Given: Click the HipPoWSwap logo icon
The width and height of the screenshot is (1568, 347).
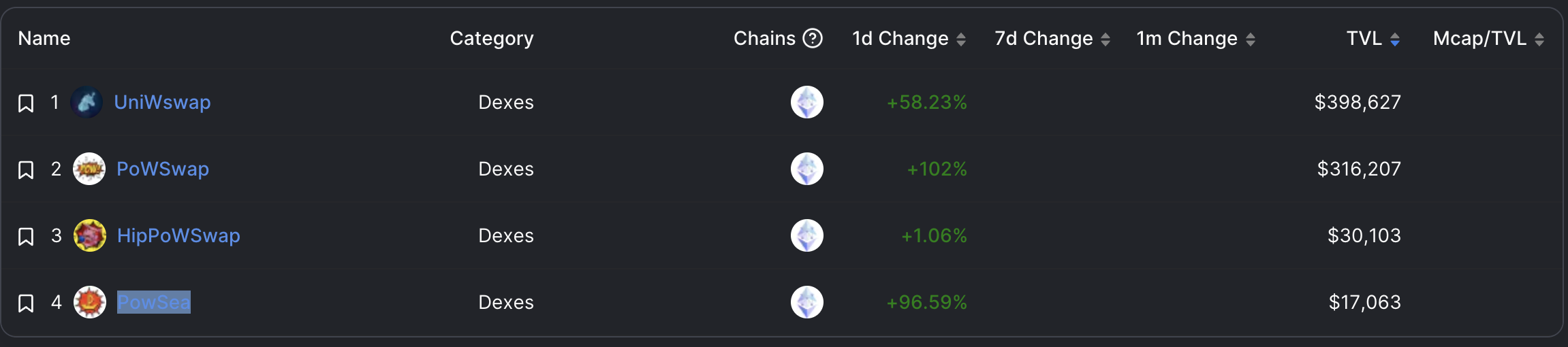Looking at the screenshot, I should click(x=90, y=235).
